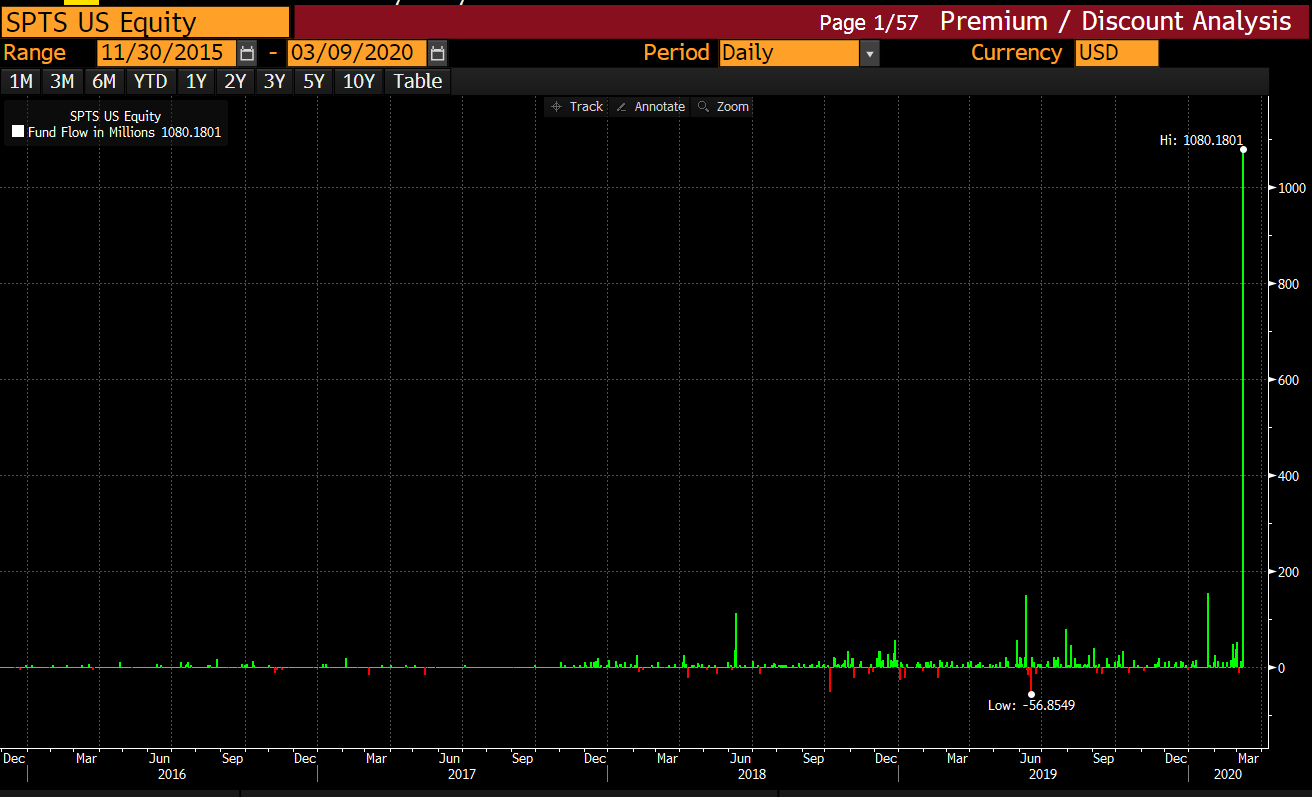Open the Period dropdown showing Daily
This screenshot has height=797, width=1312.
point(790,53)
